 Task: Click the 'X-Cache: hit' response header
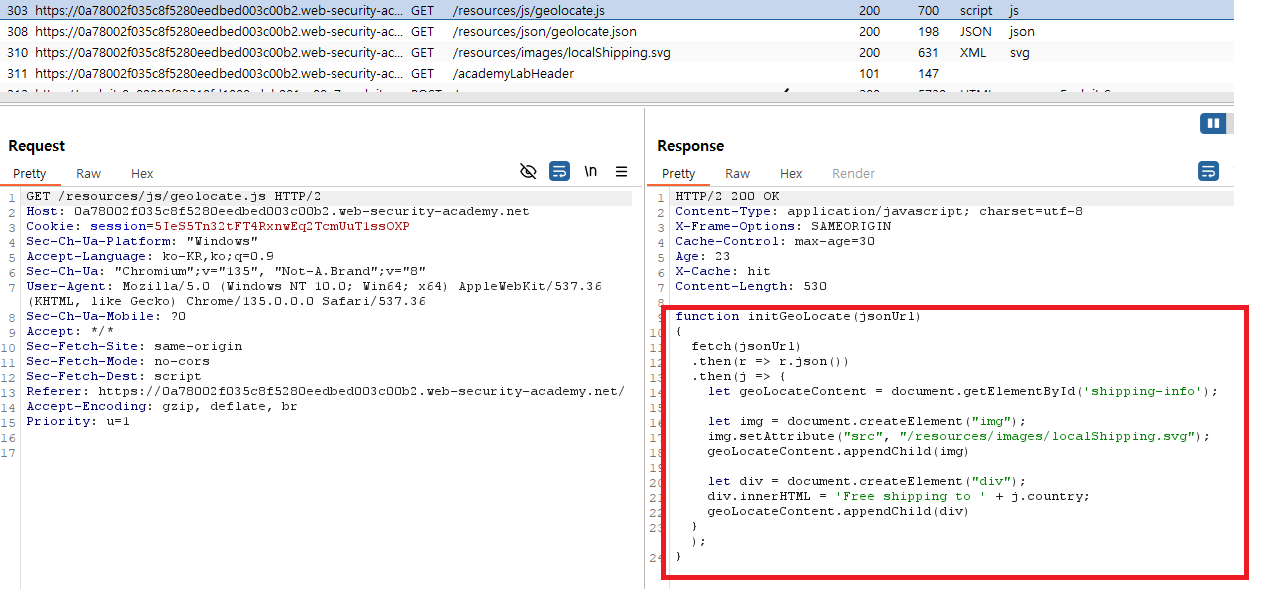(723, 272)
